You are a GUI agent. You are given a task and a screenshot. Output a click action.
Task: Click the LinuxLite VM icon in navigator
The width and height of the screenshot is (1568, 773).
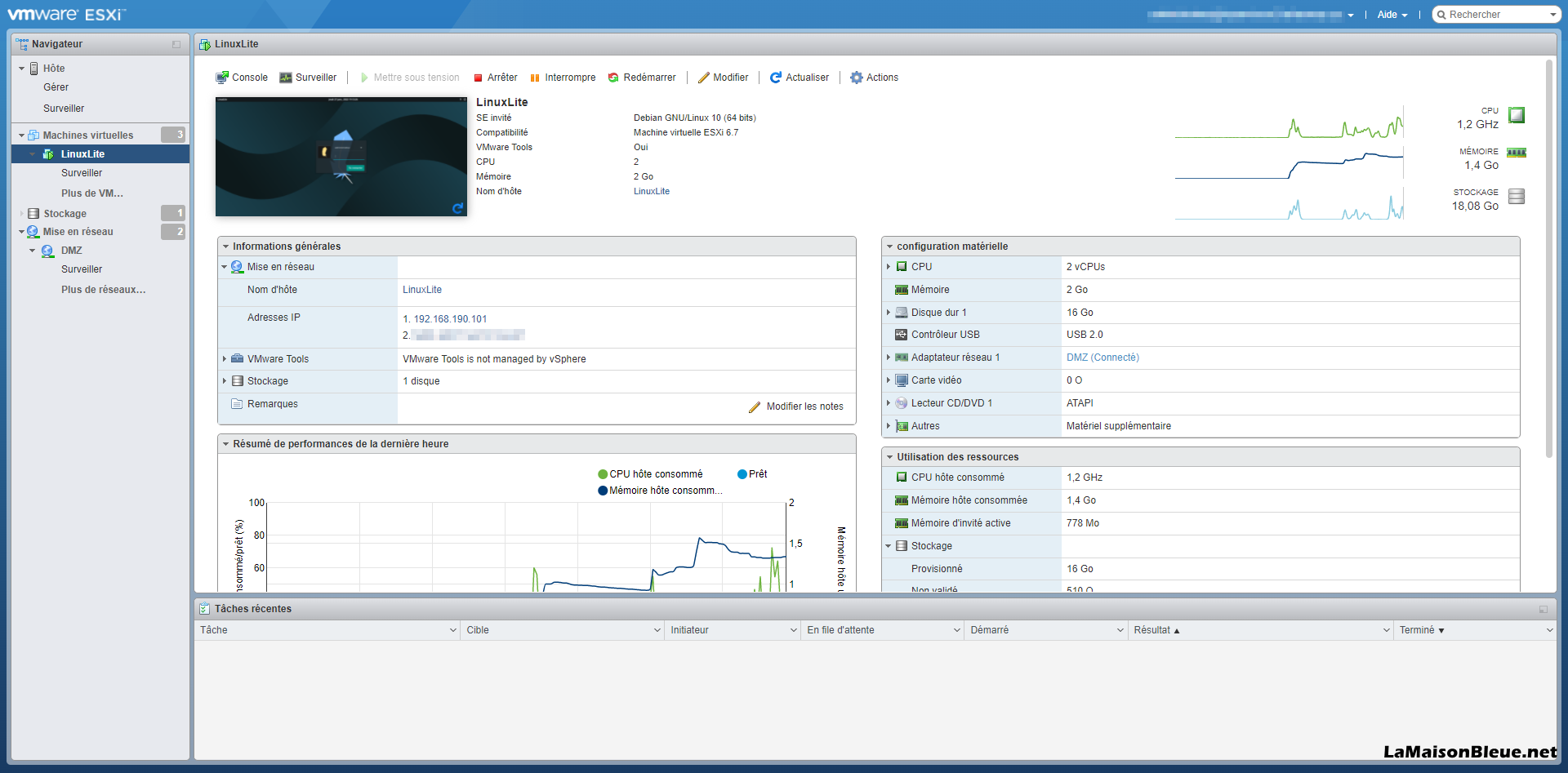48,154
